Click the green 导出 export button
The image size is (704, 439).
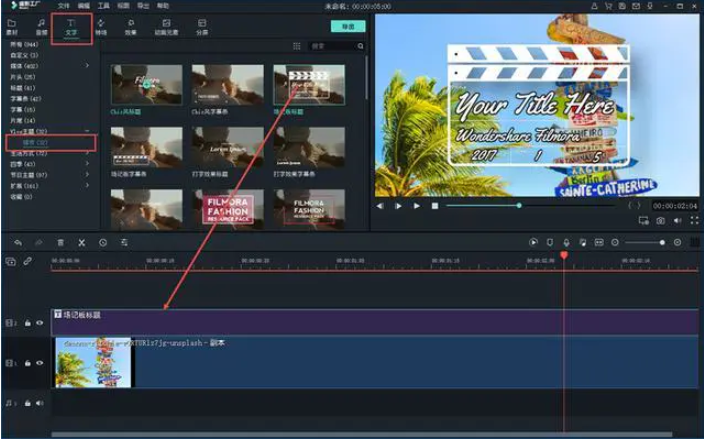tap(347, 26)
